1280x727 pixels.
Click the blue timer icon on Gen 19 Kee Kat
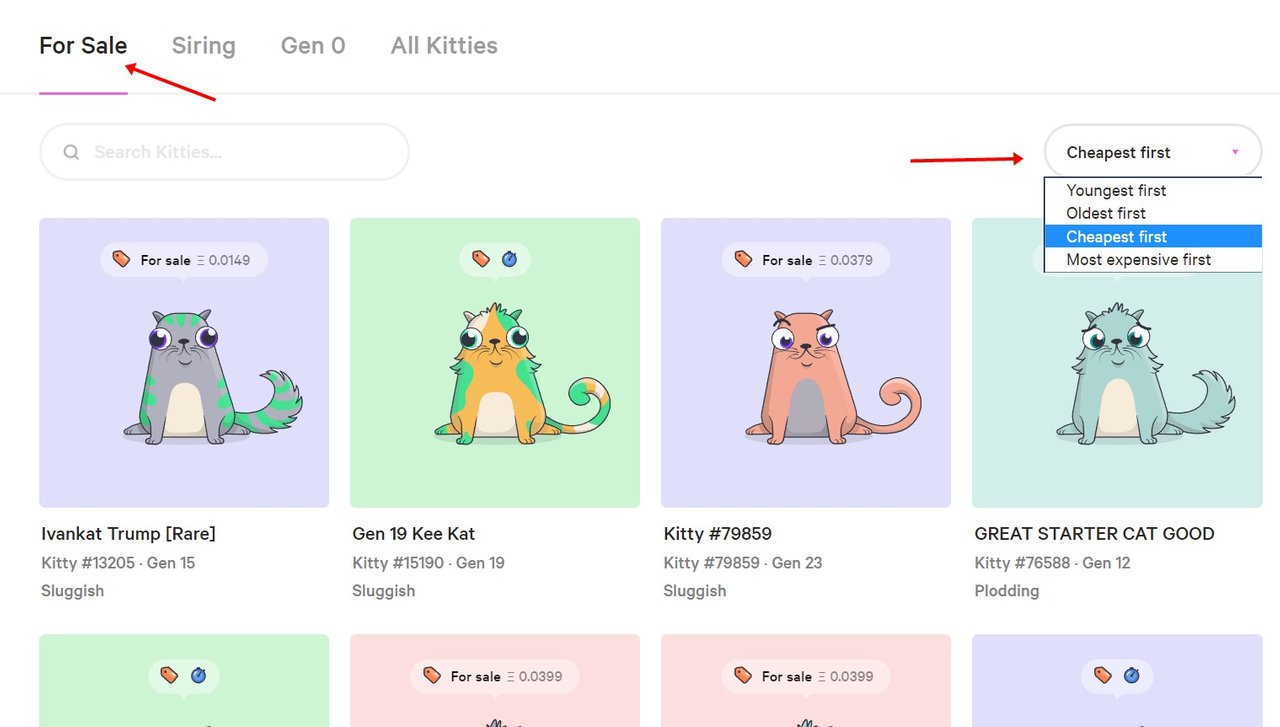pos(509,259)
